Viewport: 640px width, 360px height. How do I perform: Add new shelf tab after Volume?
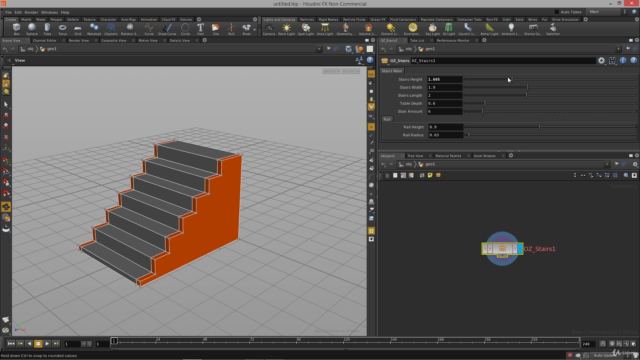(x=199, y=19)
